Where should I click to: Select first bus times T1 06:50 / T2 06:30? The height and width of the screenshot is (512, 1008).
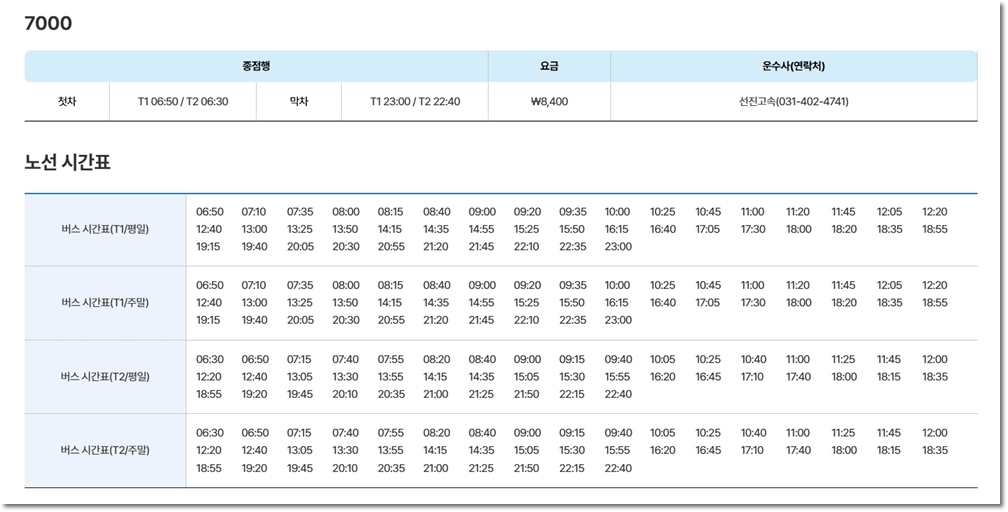[183, 101]
